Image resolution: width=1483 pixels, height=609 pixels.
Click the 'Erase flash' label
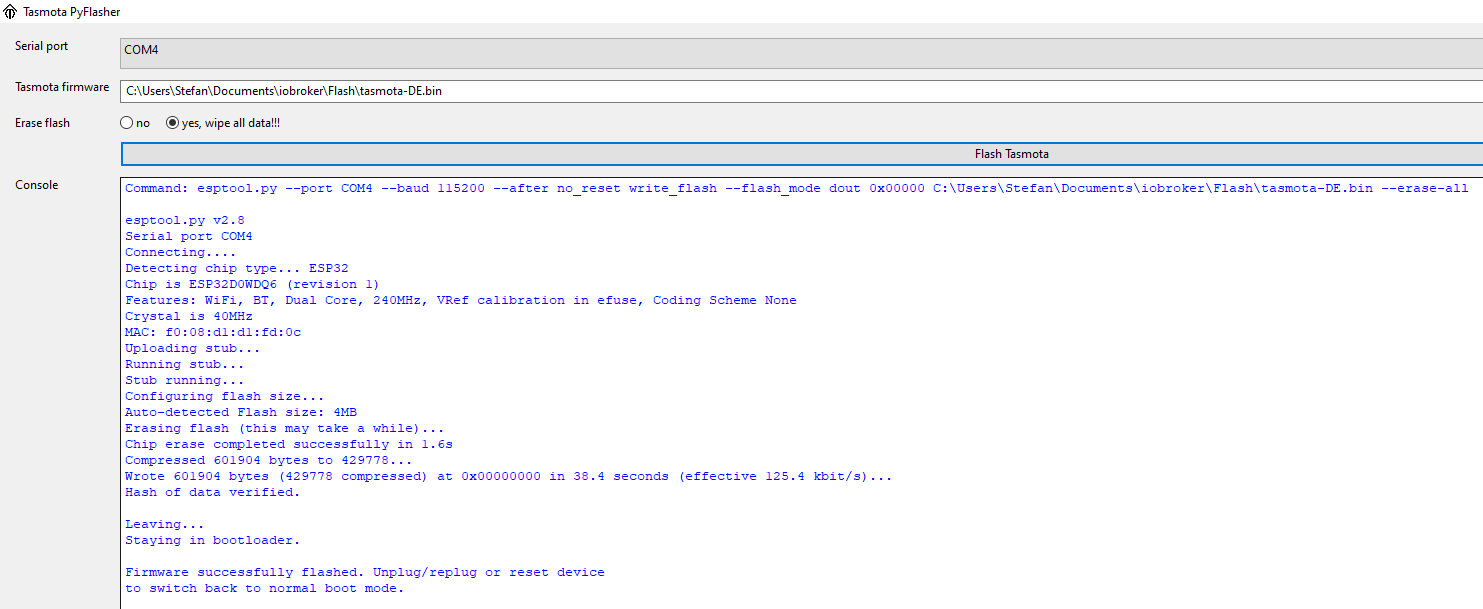pos(42,123)
